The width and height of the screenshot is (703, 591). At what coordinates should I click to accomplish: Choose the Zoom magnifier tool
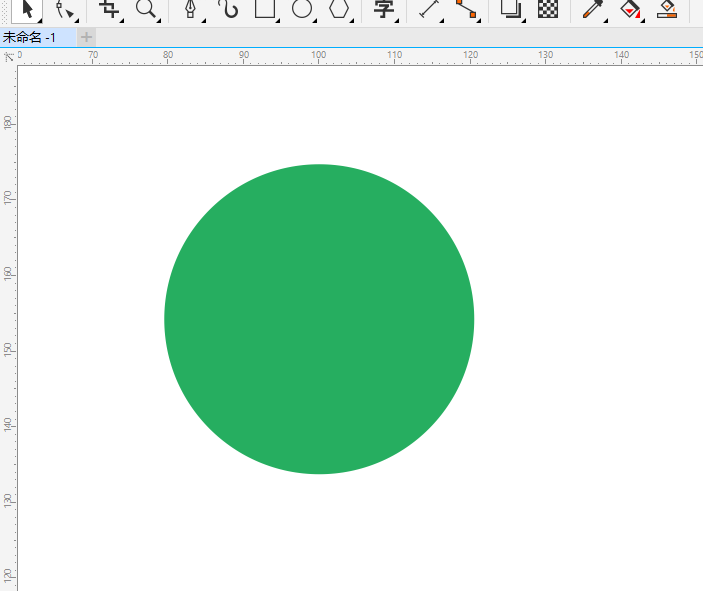(x=146, y=10)
